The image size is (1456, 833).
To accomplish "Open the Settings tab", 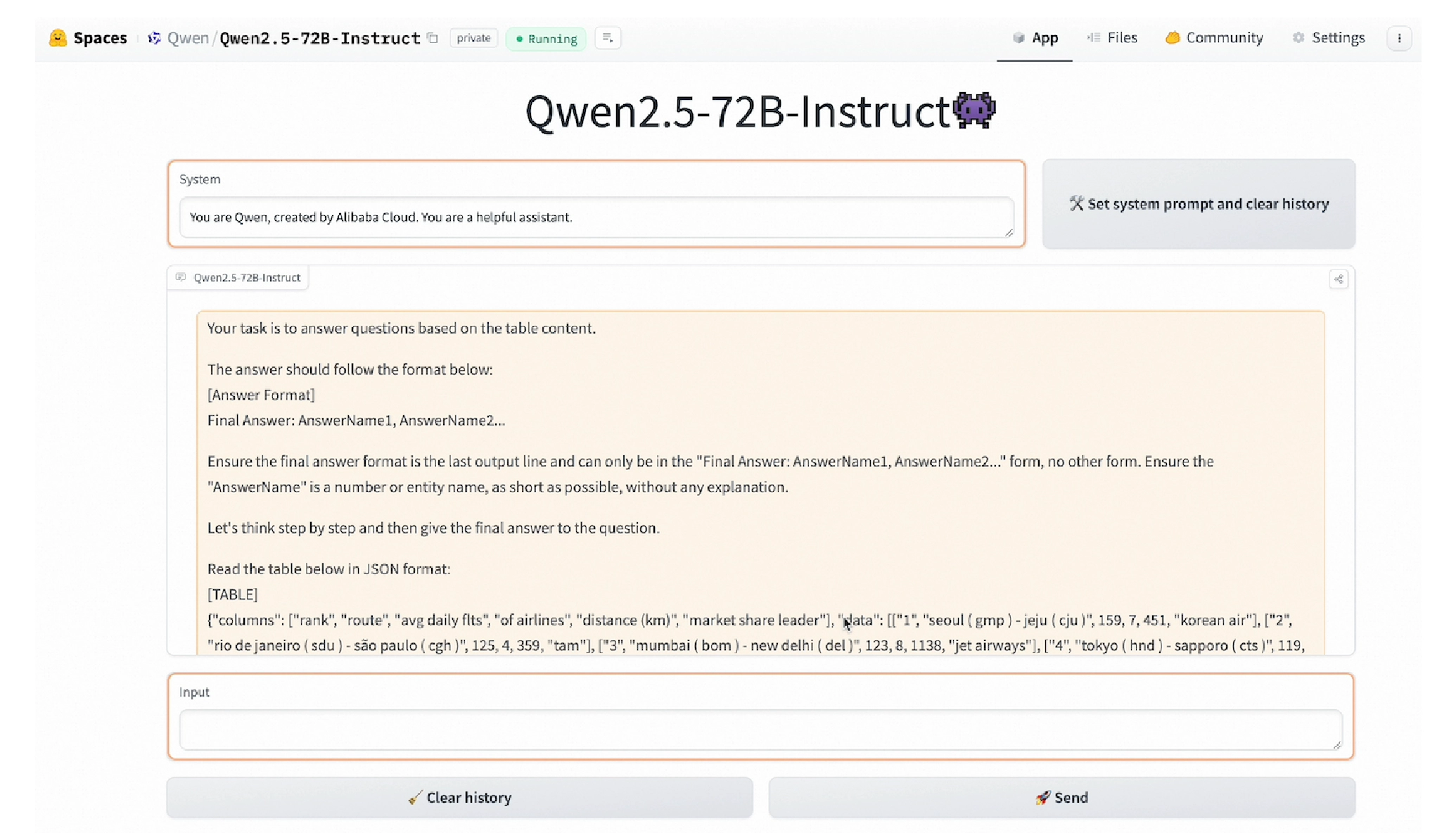I will point(1329,38).
